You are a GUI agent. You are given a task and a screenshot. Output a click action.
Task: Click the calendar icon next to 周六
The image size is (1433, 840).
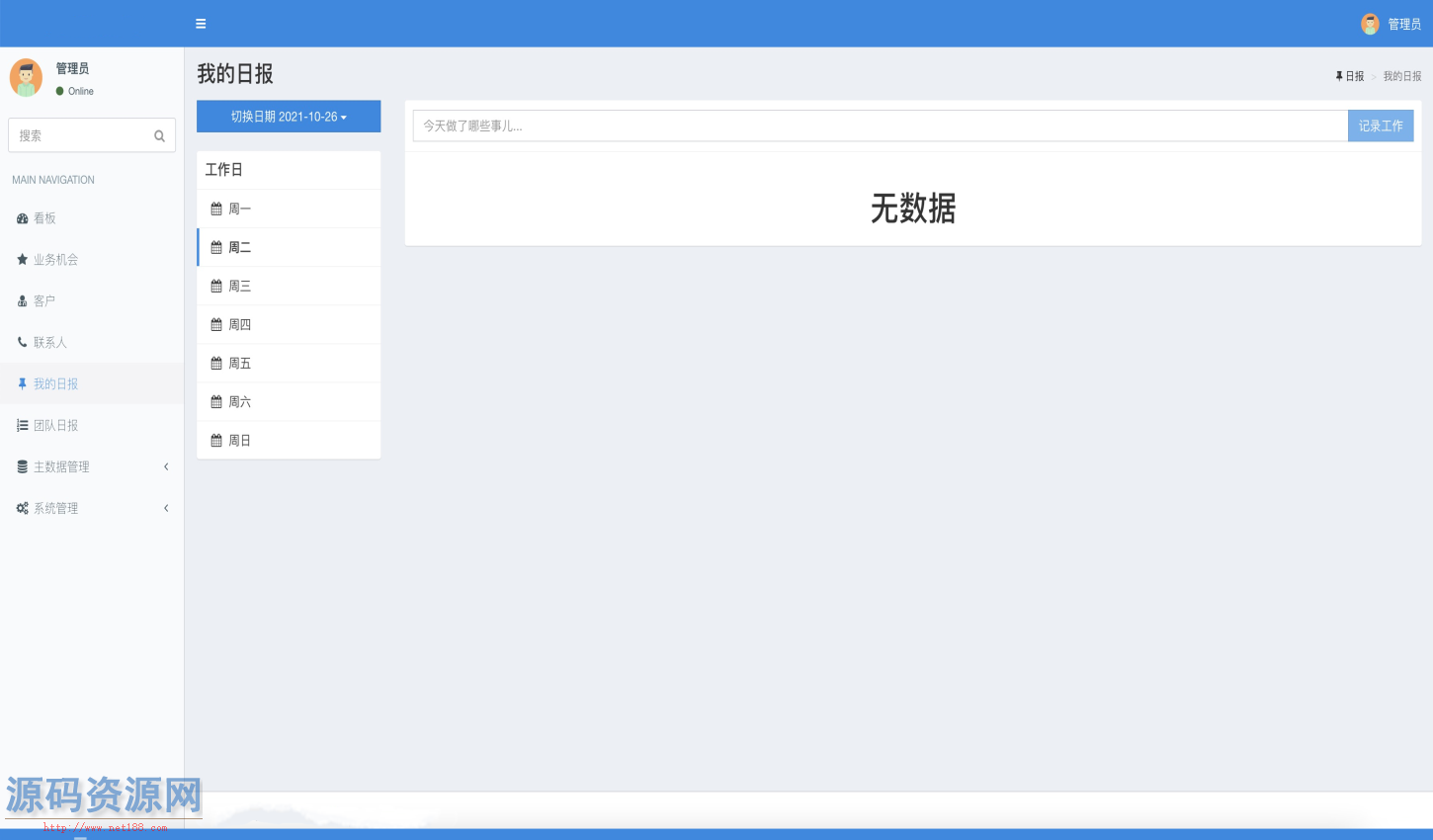pyautogui.click(x=216, y=402)
